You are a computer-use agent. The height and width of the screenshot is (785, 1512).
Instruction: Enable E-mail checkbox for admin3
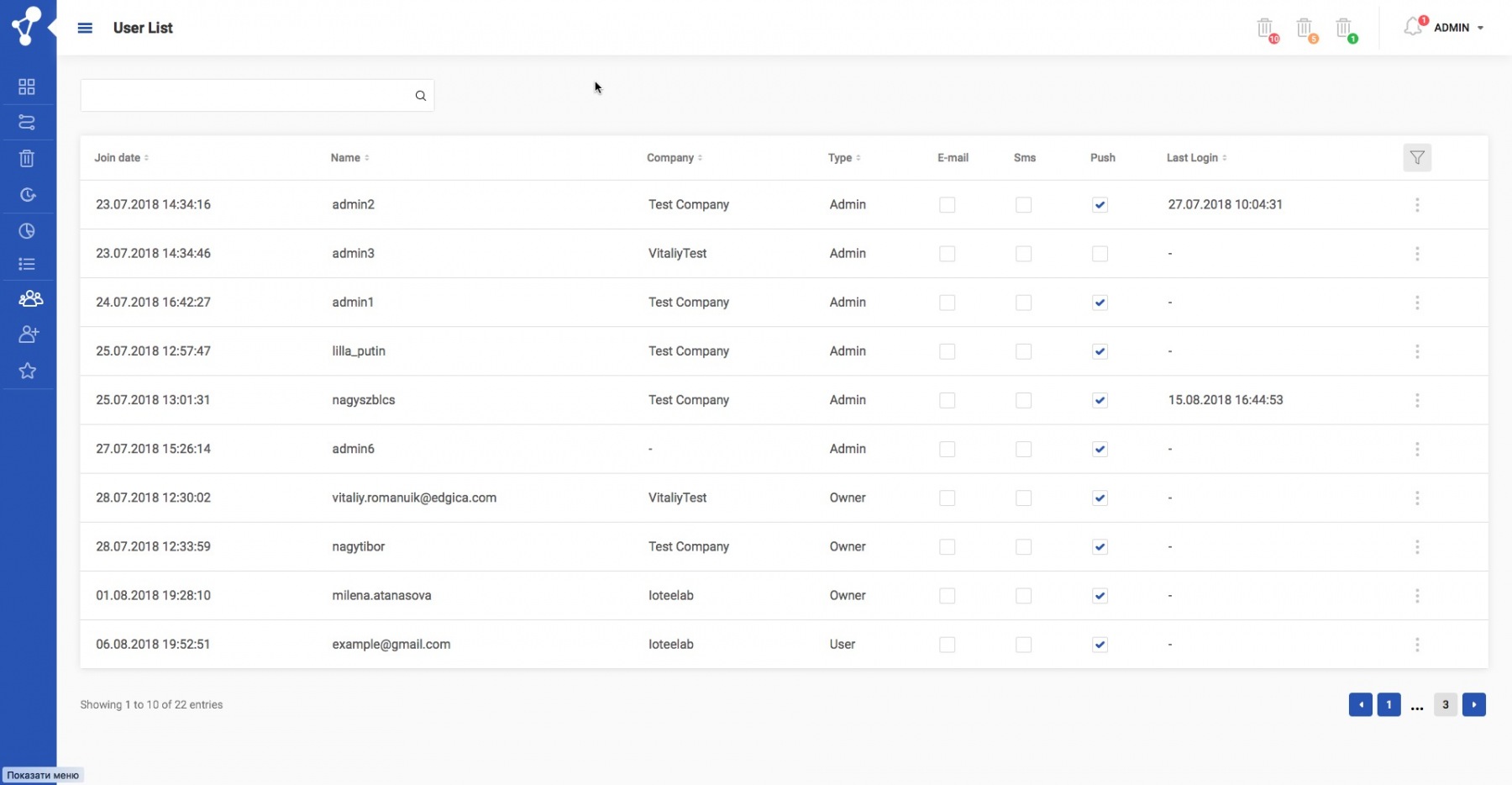click(947, 254)
